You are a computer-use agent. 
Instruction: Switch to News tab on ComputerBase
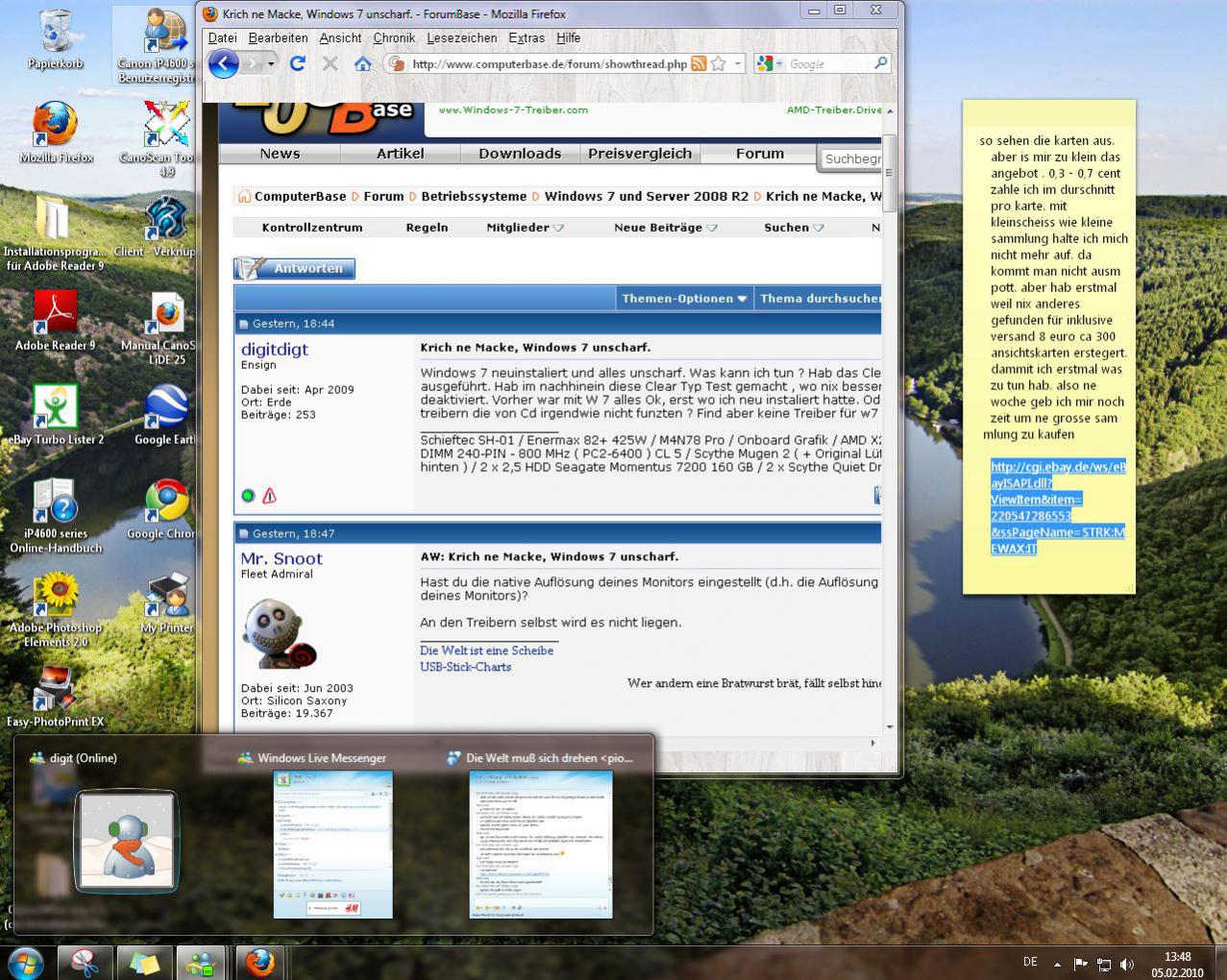pyautogui.click(x=280, y=154)
